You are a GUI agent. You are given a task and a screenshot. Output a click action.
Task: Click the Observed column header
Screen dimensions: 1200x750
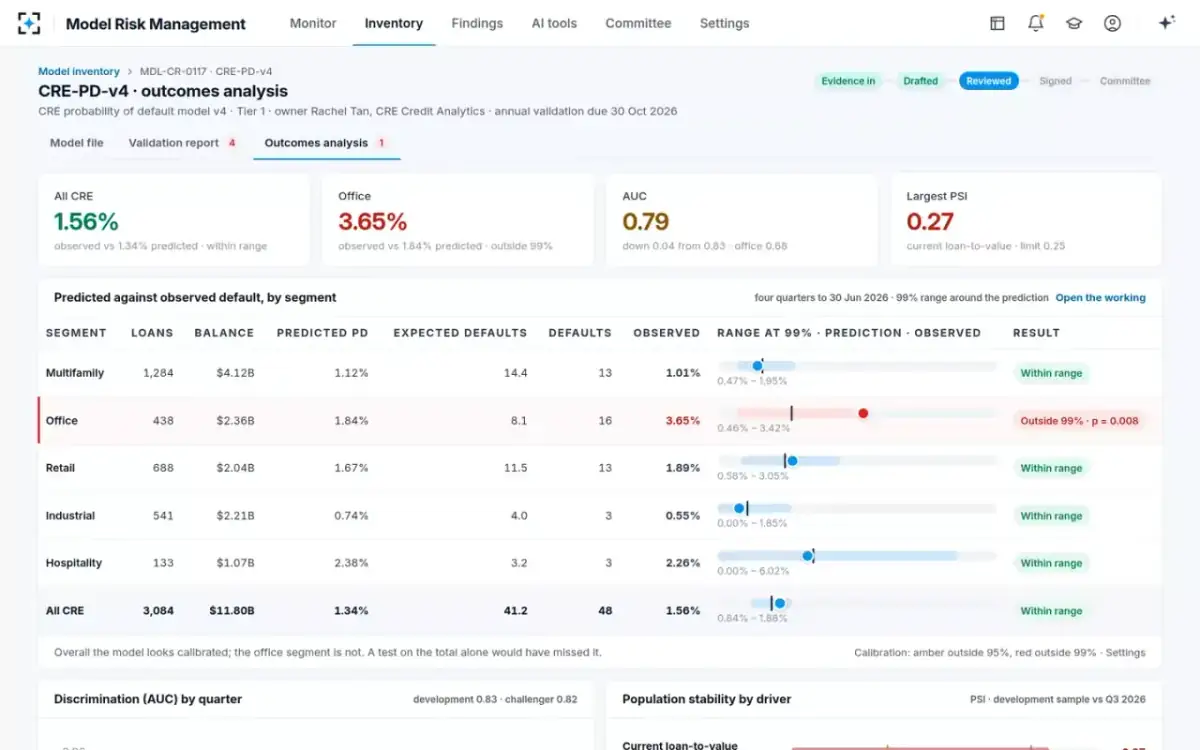point(667,333)
